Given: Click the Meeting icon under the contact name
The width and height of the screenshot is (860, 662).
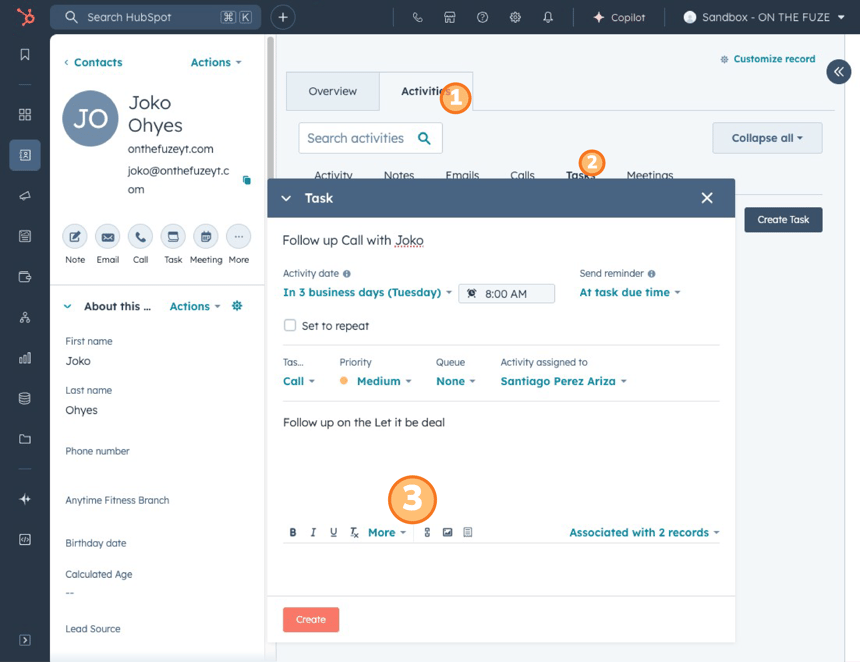Looking at the screenshot, I should (x=206, y=237).
